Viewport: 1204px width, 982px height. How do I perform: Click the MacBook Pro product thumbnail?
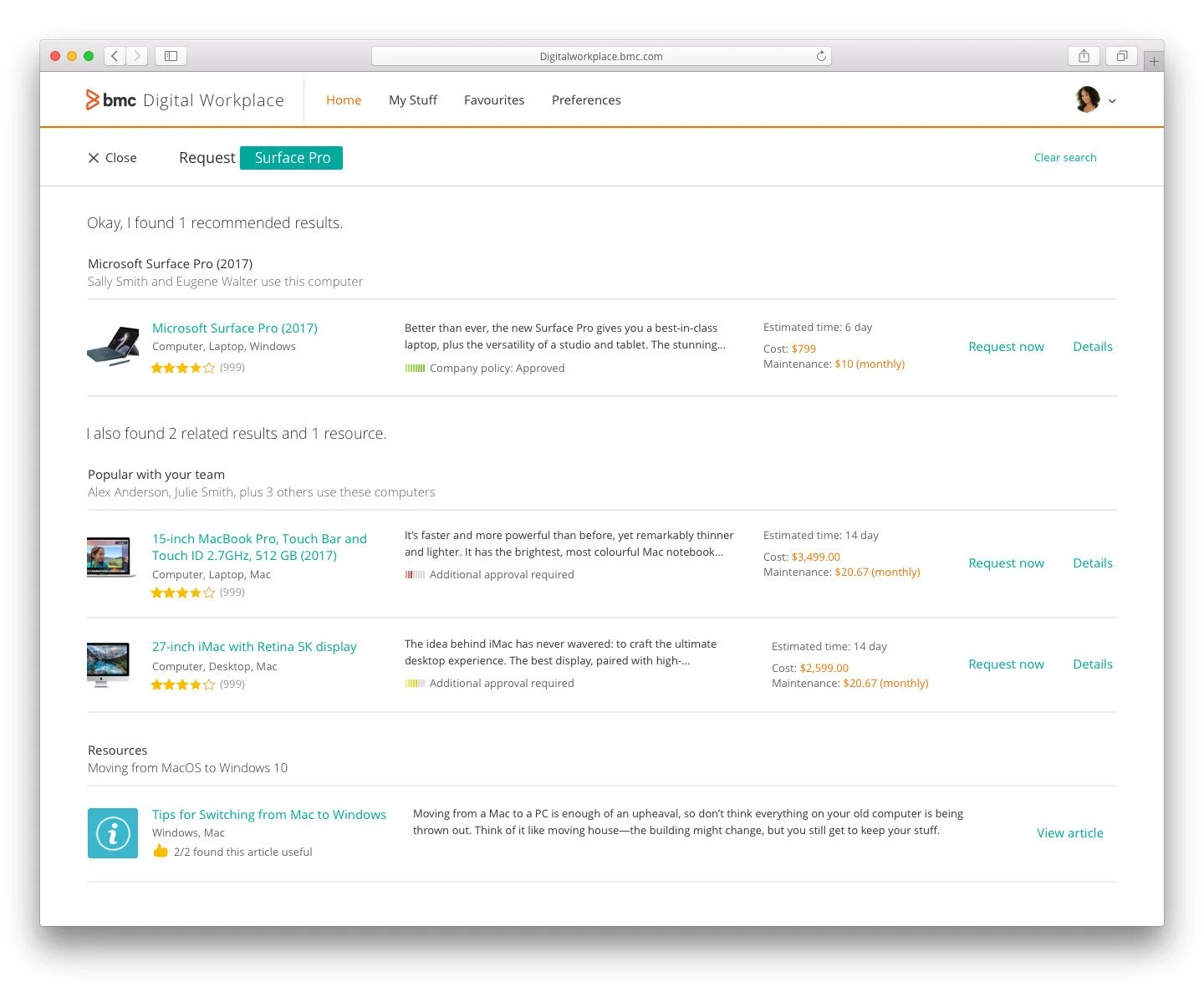click(x=111, y=557)
